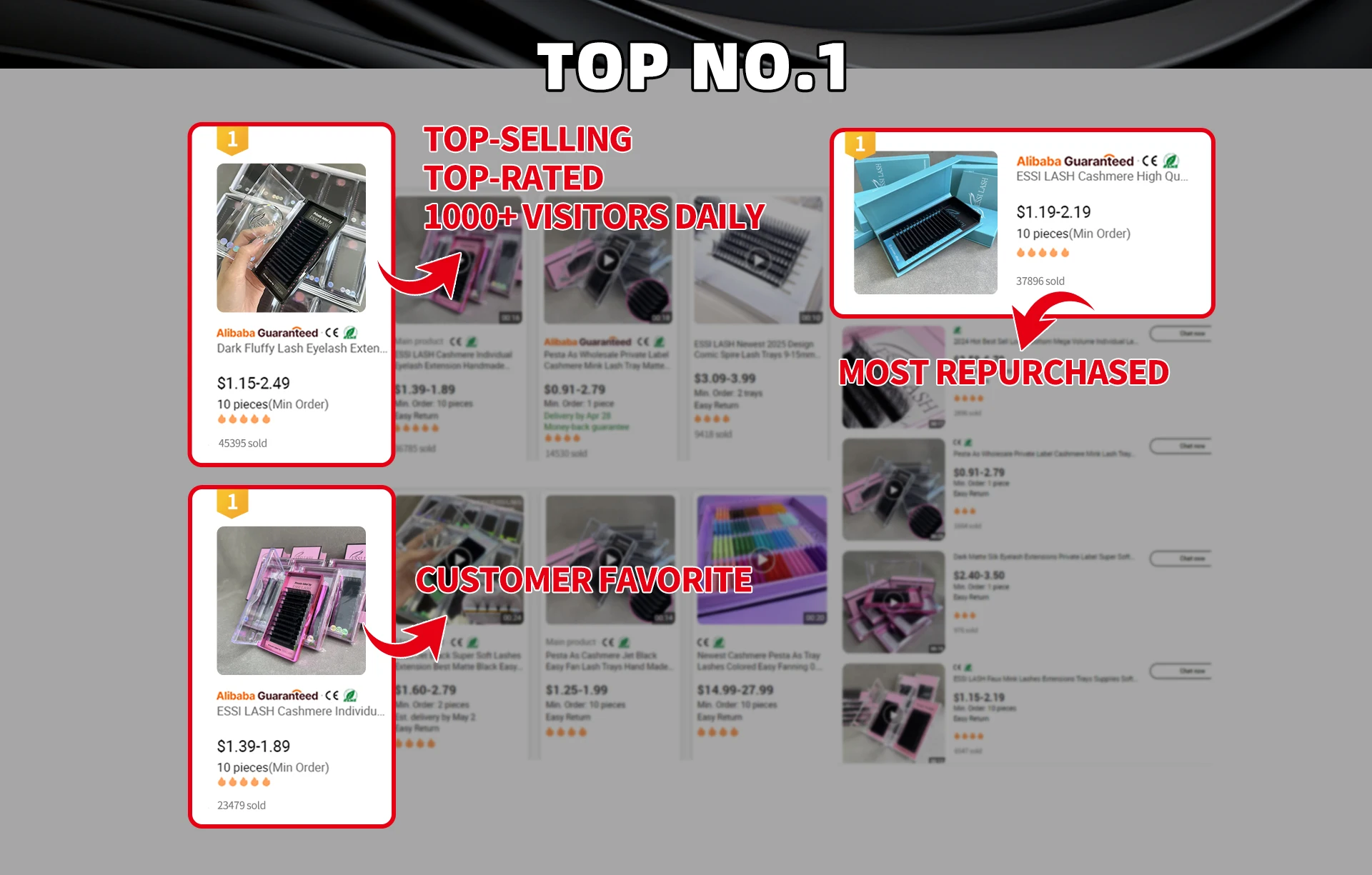Click the rank 1 badge above ESSI LASH Cashmere Individu
The image size is (1372, 875).
coord(232,503)
